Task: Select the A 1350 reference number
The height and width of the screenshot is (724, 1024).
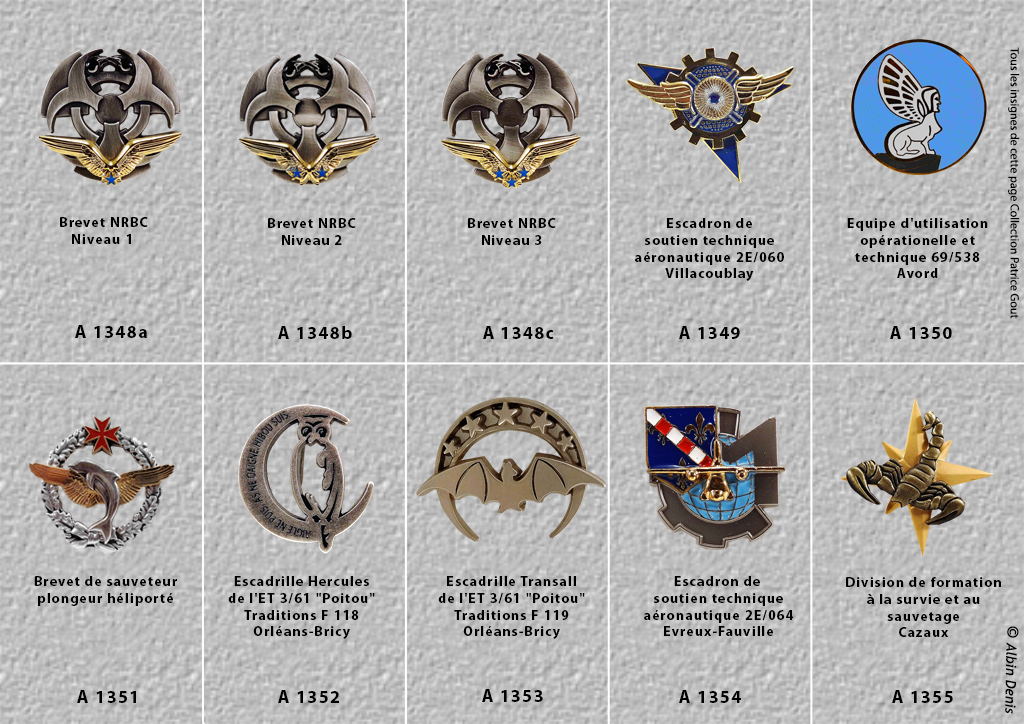Action: (x=921, y=333)
